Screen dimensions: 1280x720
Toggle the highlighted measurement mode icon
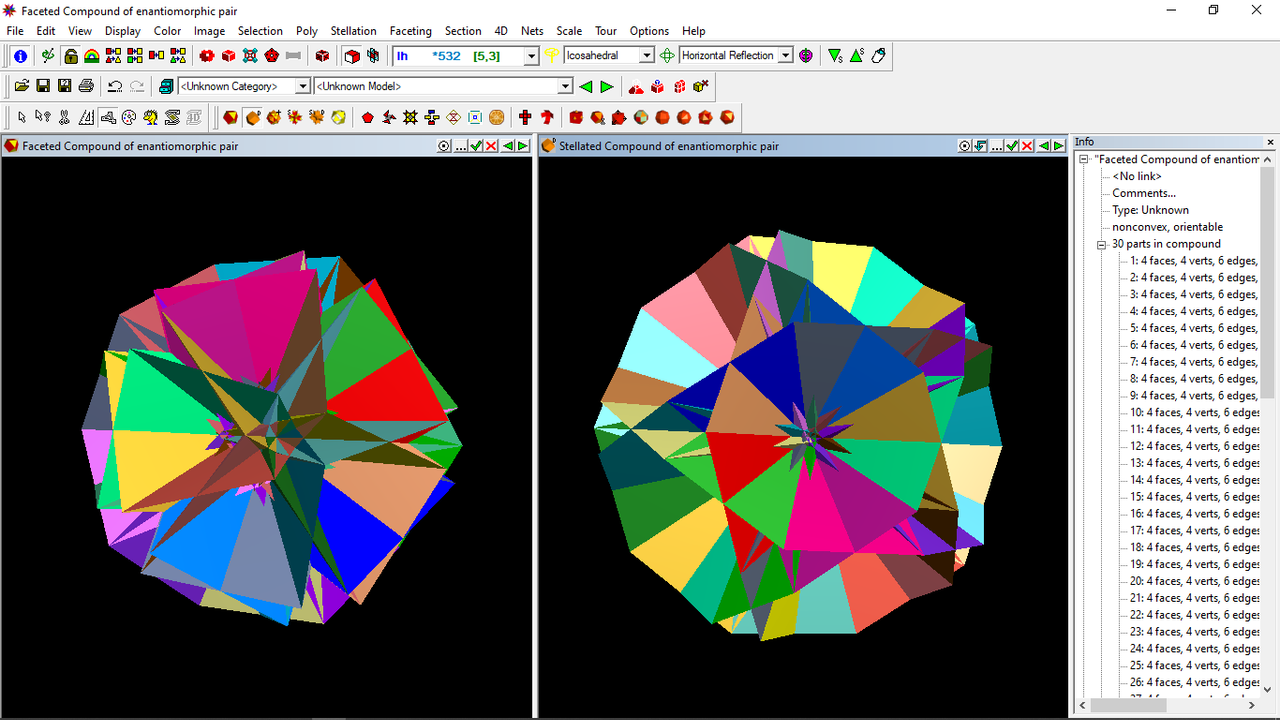pyautogui.click(x=108, y=117)
